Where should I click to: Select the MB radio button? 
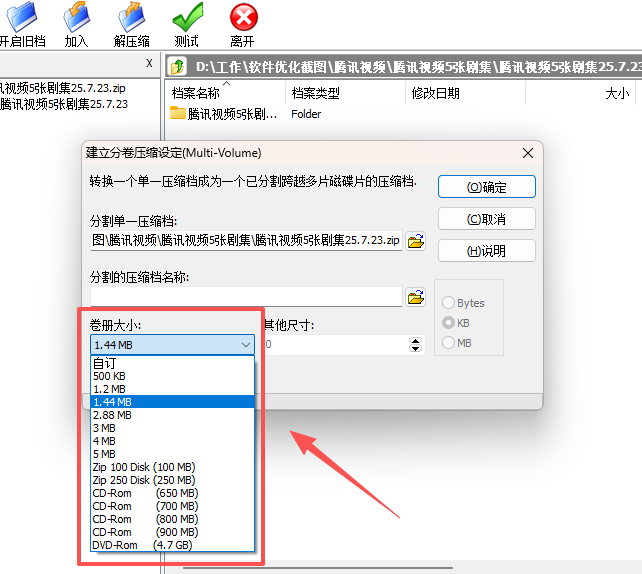point(449,343)
